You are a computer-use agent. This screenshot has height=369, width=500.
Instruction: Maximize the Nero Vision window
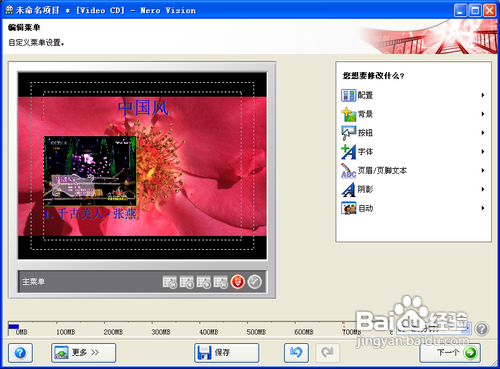[x=475, y=10]
